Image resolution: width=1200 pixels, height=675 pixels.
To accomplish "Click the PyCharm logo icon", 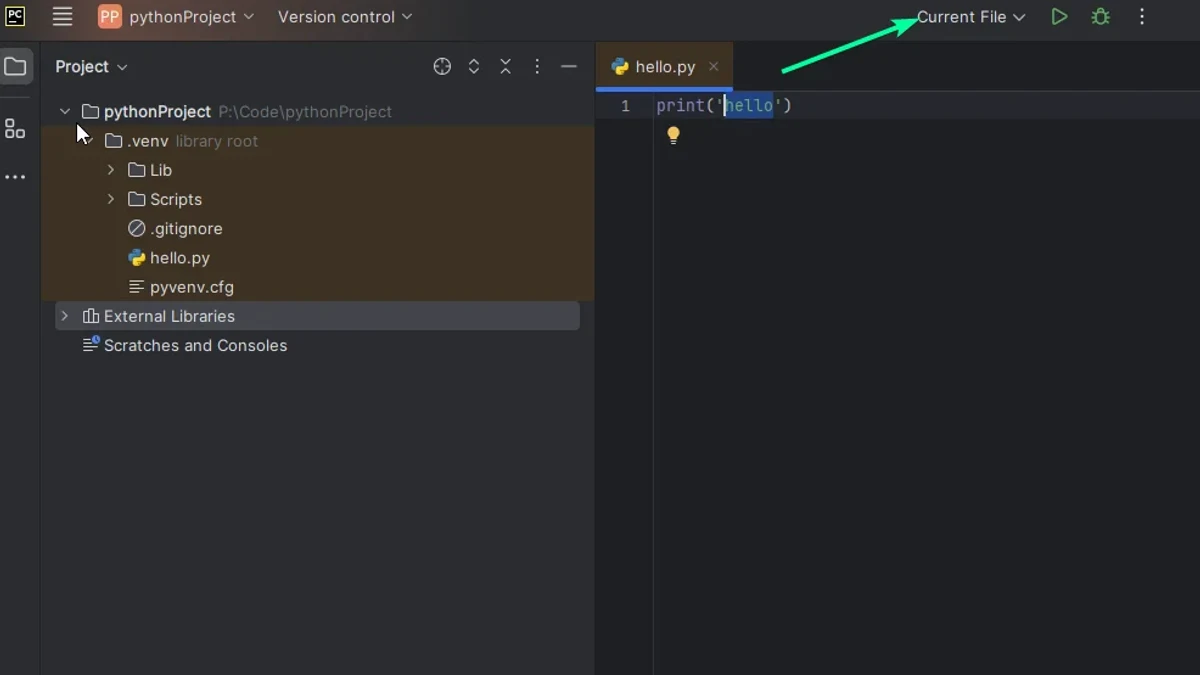I will click(15, 16).
